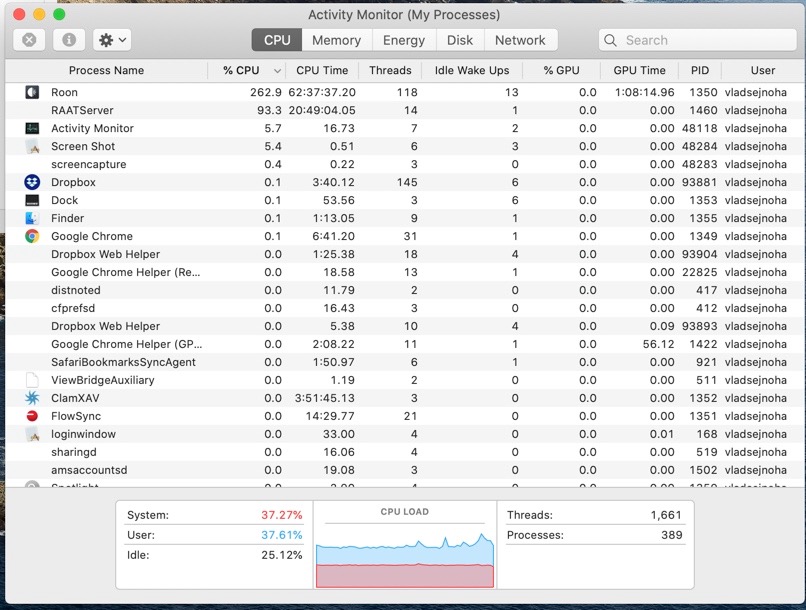Click the ClamXAV app icon
The height and width of the screenshot is (610, 806).
pyautogui.click(x=32, y=398)
